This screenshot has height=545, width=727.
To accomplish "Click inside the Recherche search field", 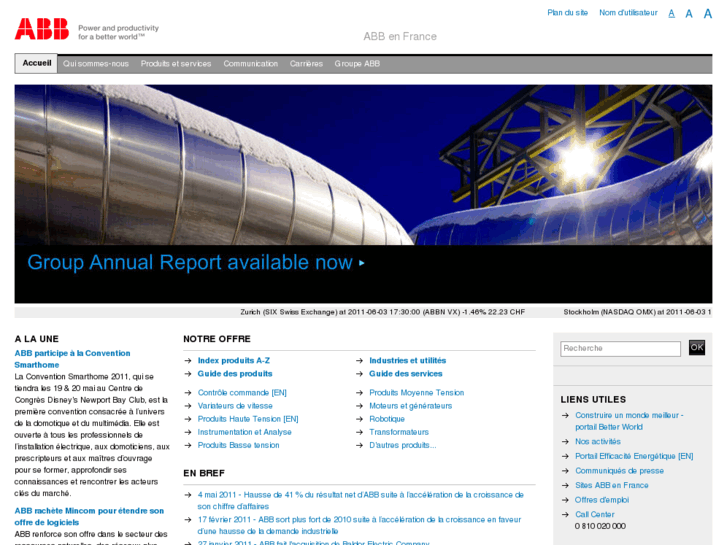I will pos(620,348).
